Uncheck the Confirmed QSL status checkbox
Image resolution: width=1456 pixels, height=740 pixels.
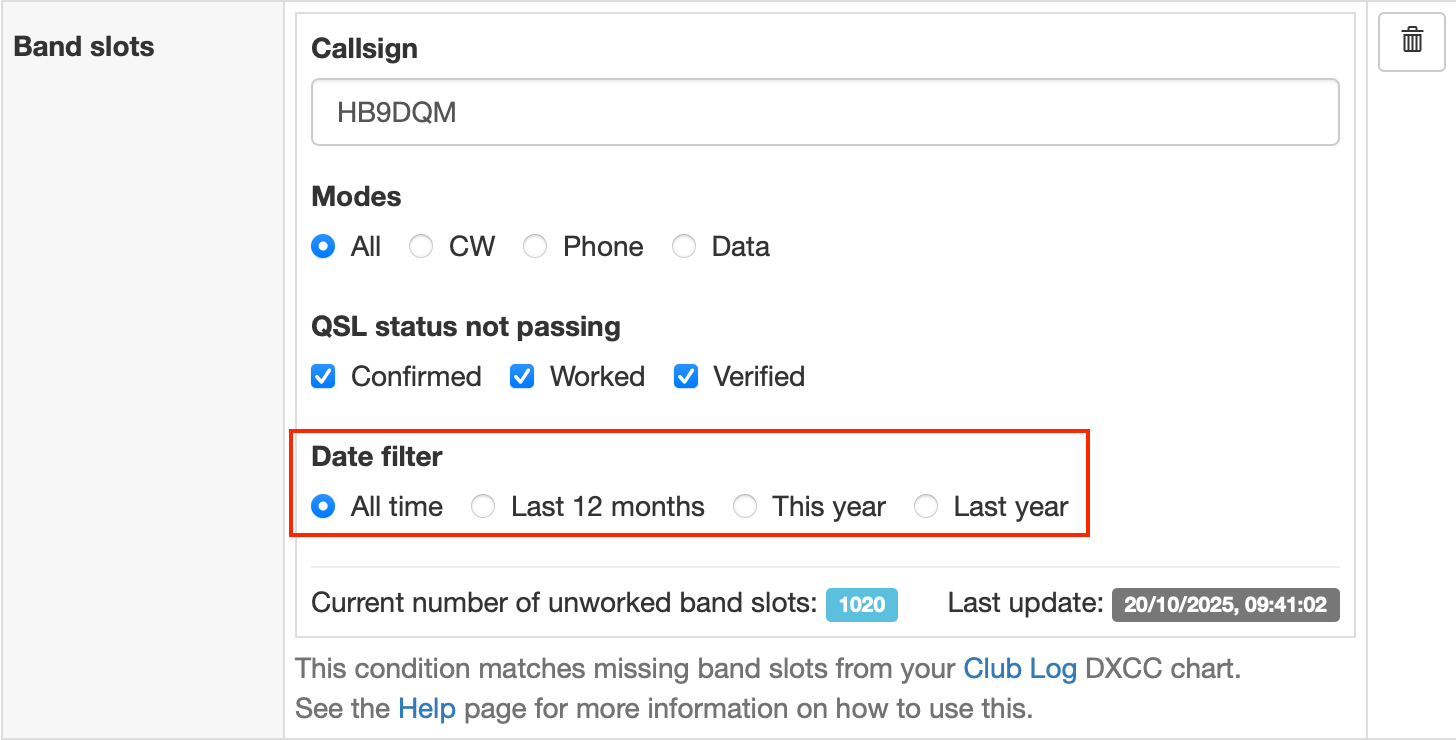point(323,377)
